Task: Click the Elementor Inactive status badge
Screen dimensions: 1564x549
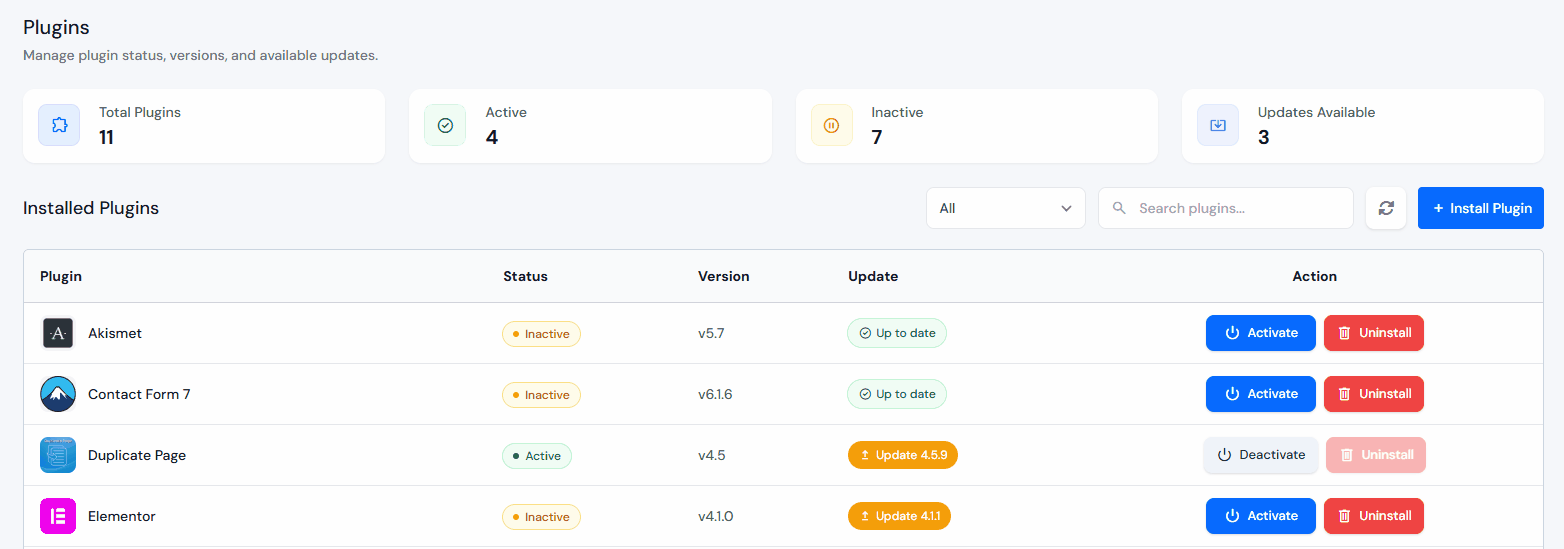Action: pos(541,517)
